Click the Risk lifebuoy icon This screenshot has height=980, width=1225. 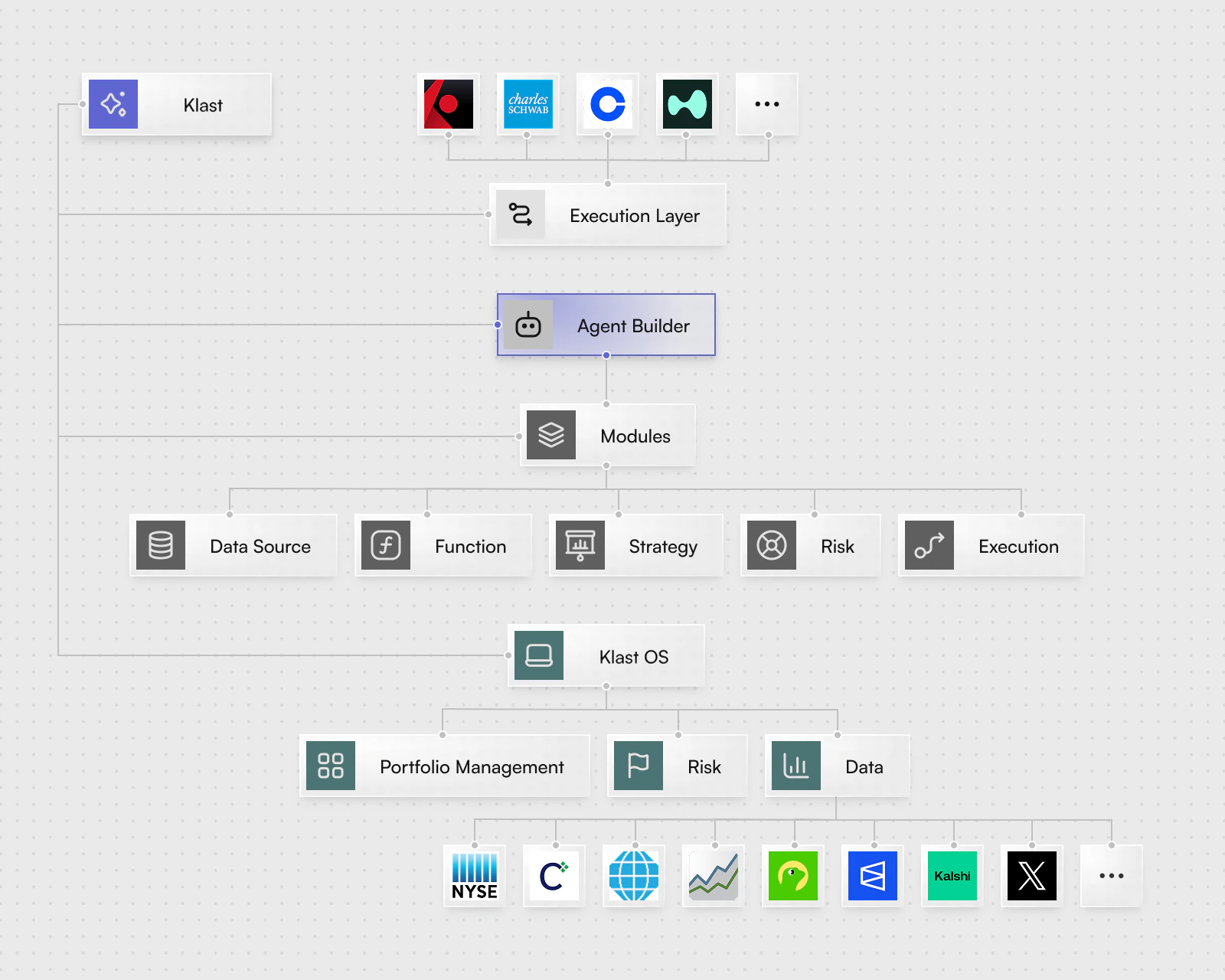click(x=772, y=545)
